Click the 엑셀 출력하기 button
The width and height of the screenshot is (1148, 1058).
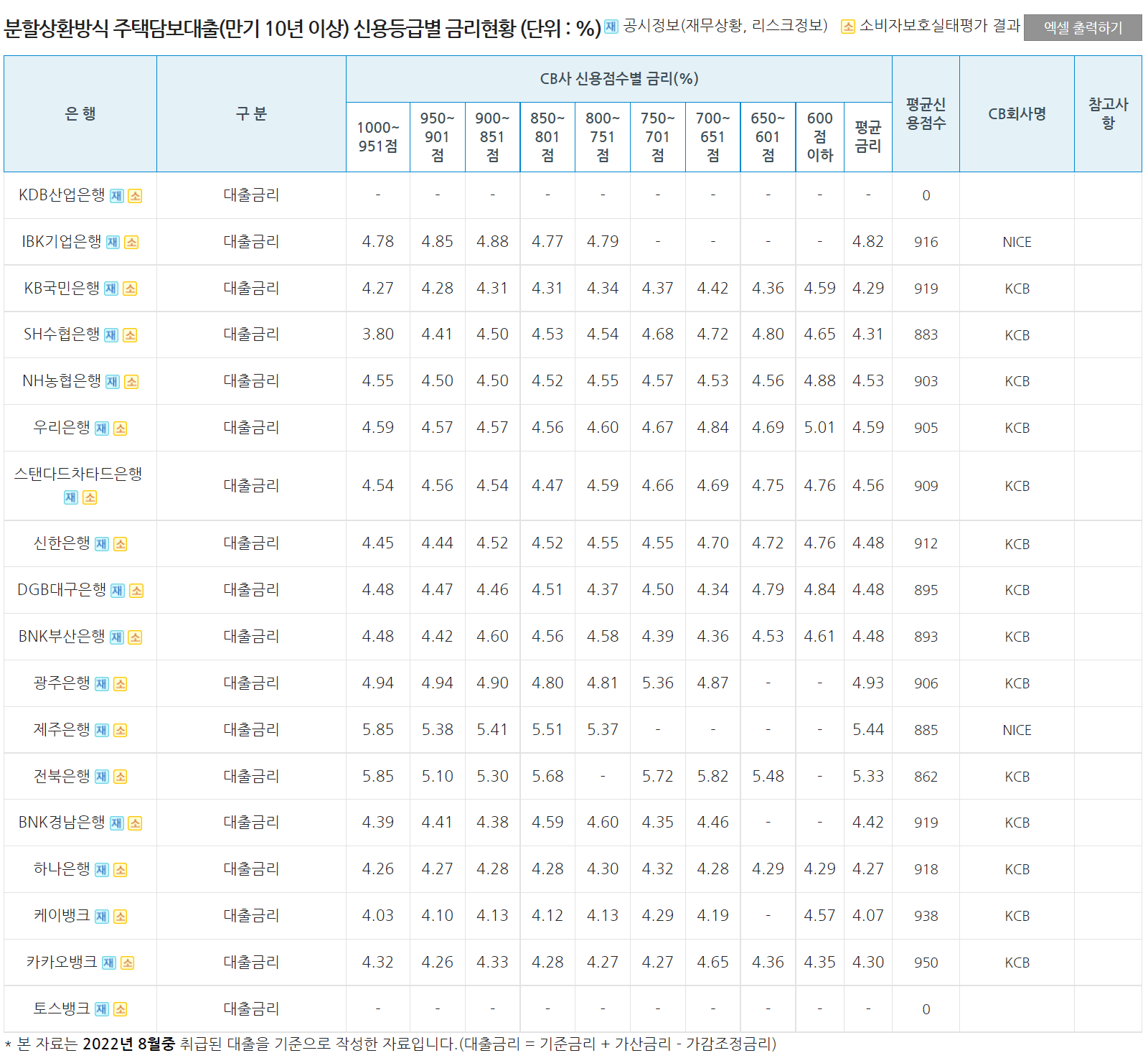[x=1082, y=27]
